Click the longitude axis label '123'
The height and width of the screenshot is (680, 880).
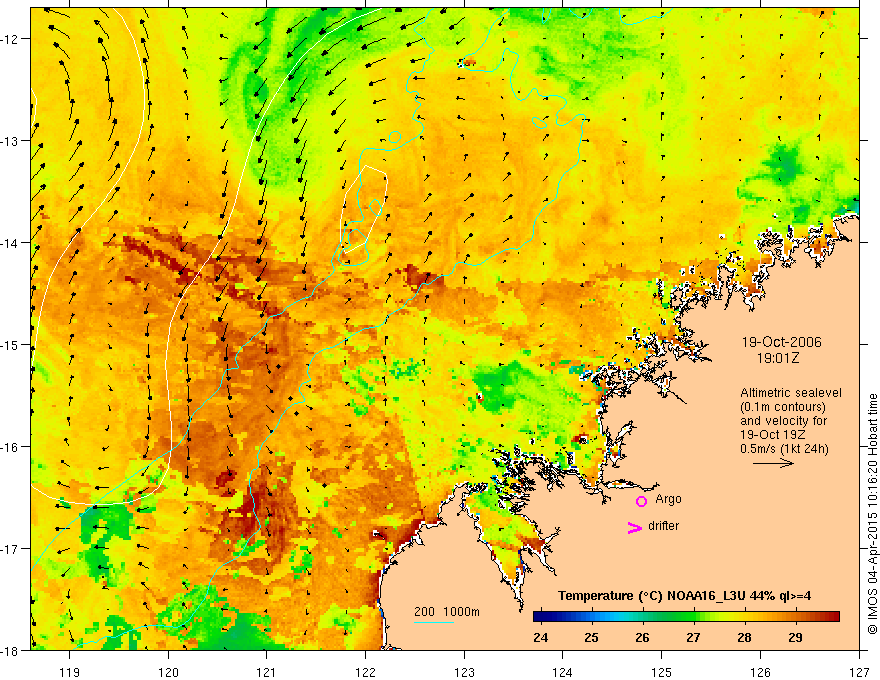tap(464, 672)
